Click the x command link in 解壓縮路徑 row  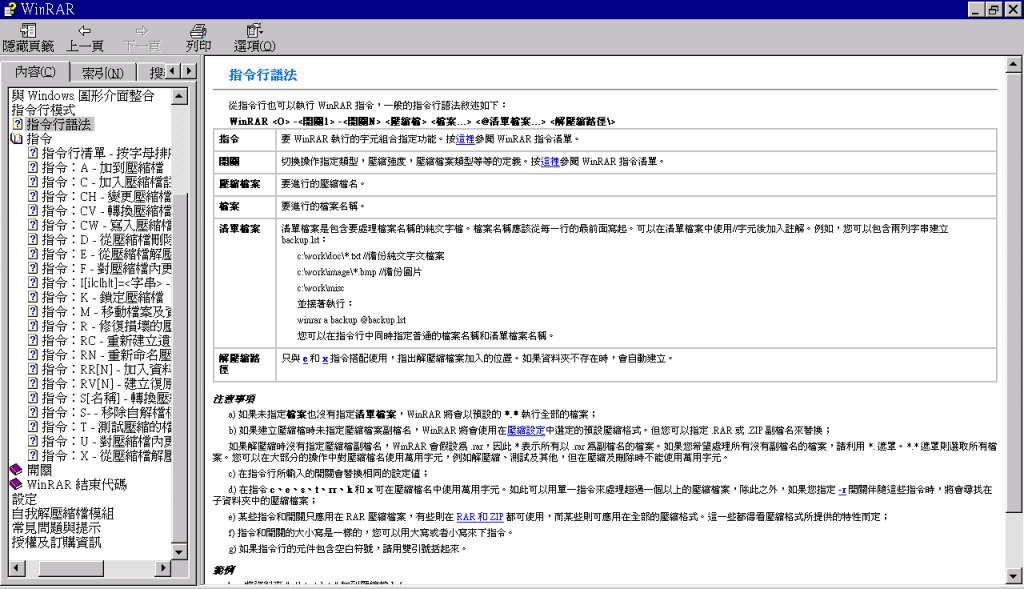[325, 358]
